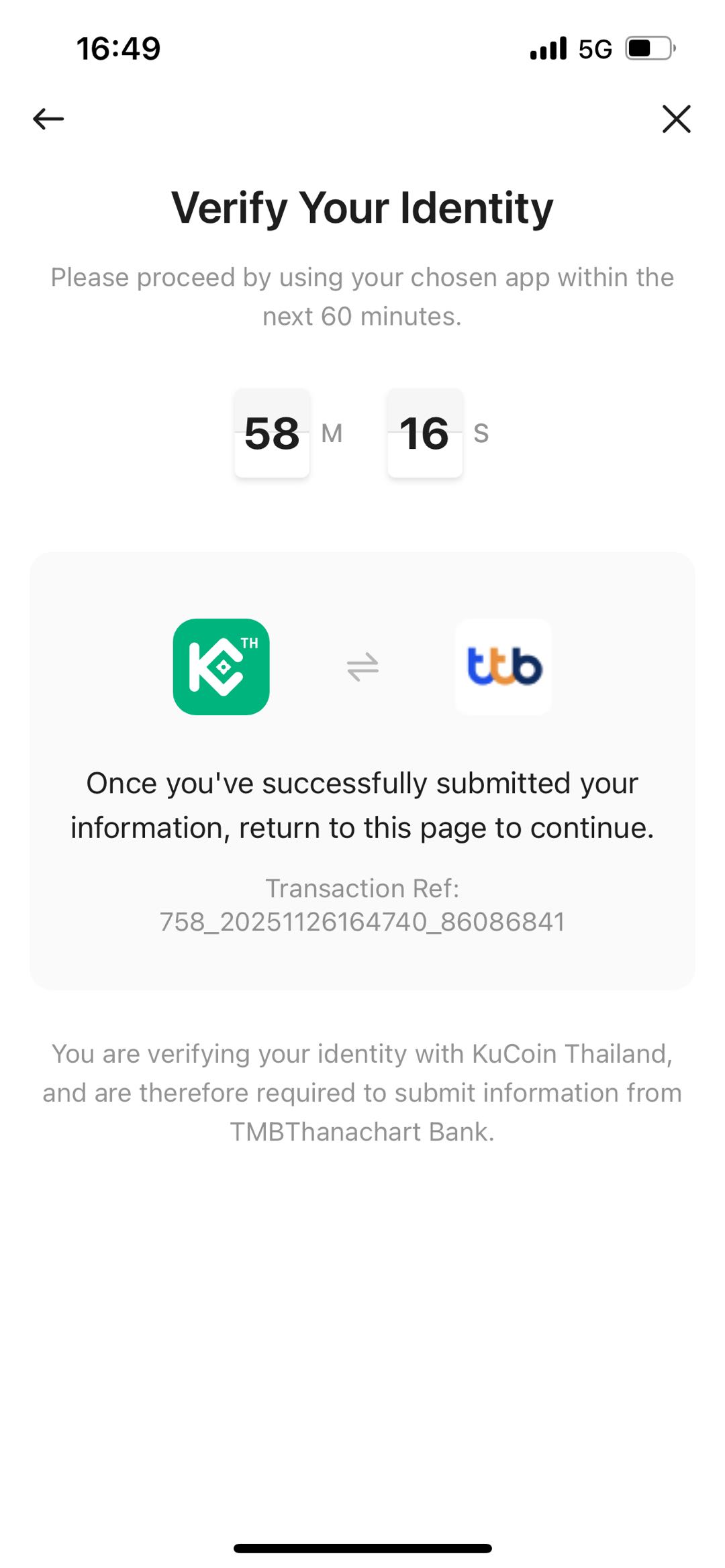Tap the seconds countdown box showing 16
This screenshot has height=1568, width=725.
pos(424,433)
